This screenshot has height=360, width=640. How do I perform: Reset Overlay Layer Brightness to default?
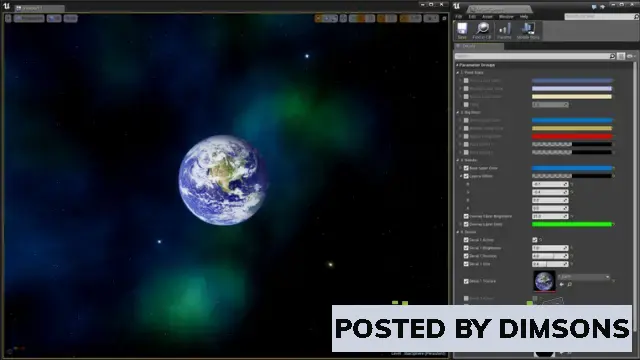(572, 216)
